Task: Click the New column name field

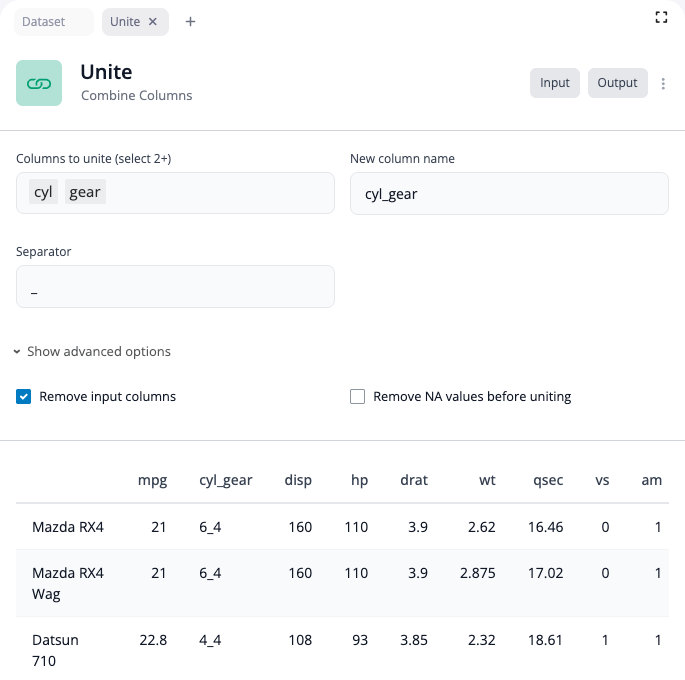Action: point(508,194)
